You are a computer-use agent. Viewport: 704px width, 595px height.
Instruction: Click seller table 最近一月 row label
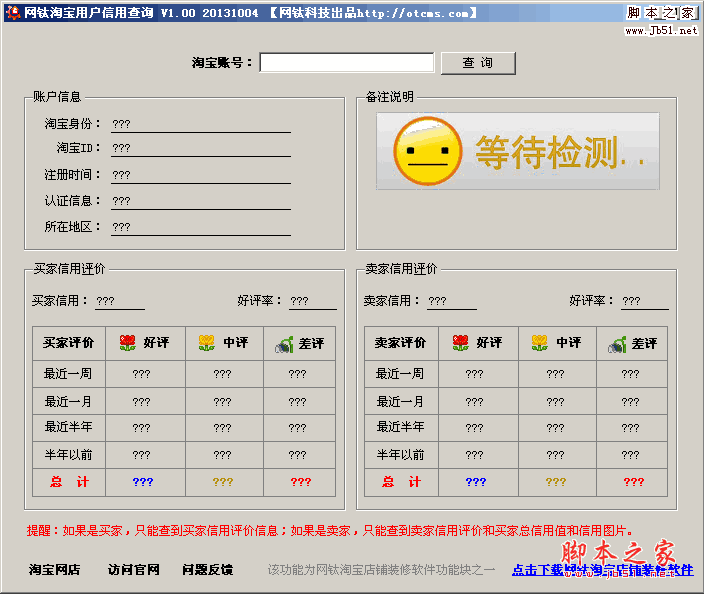click(400, 401)
